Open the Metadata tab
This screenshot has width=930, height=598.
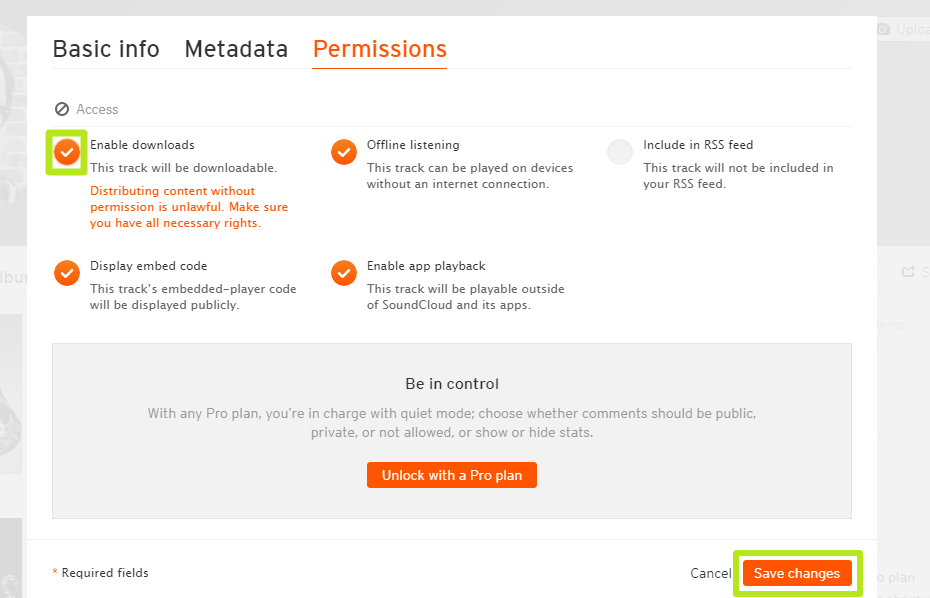click(x=236, y=48)
